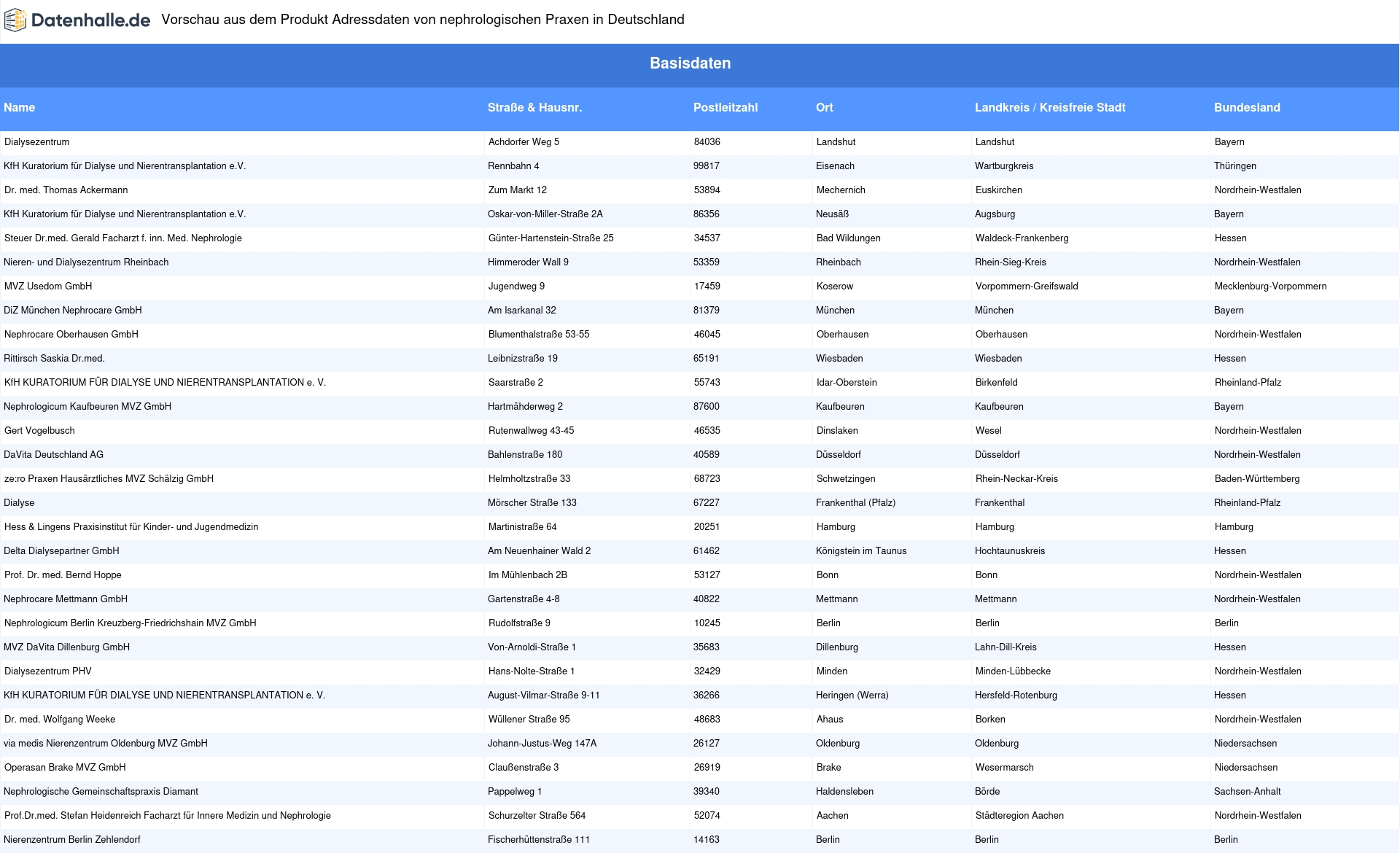Click postal code 99817

point(707,166)
